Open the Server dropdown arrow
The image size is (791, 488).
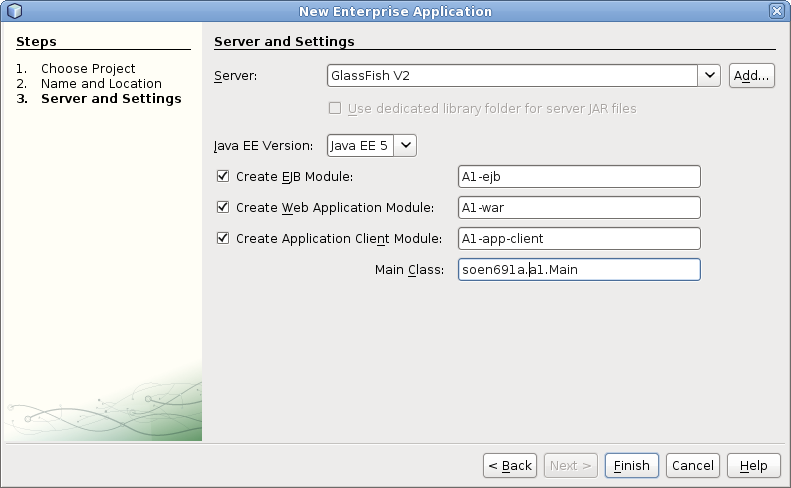(x=710, y=76)
